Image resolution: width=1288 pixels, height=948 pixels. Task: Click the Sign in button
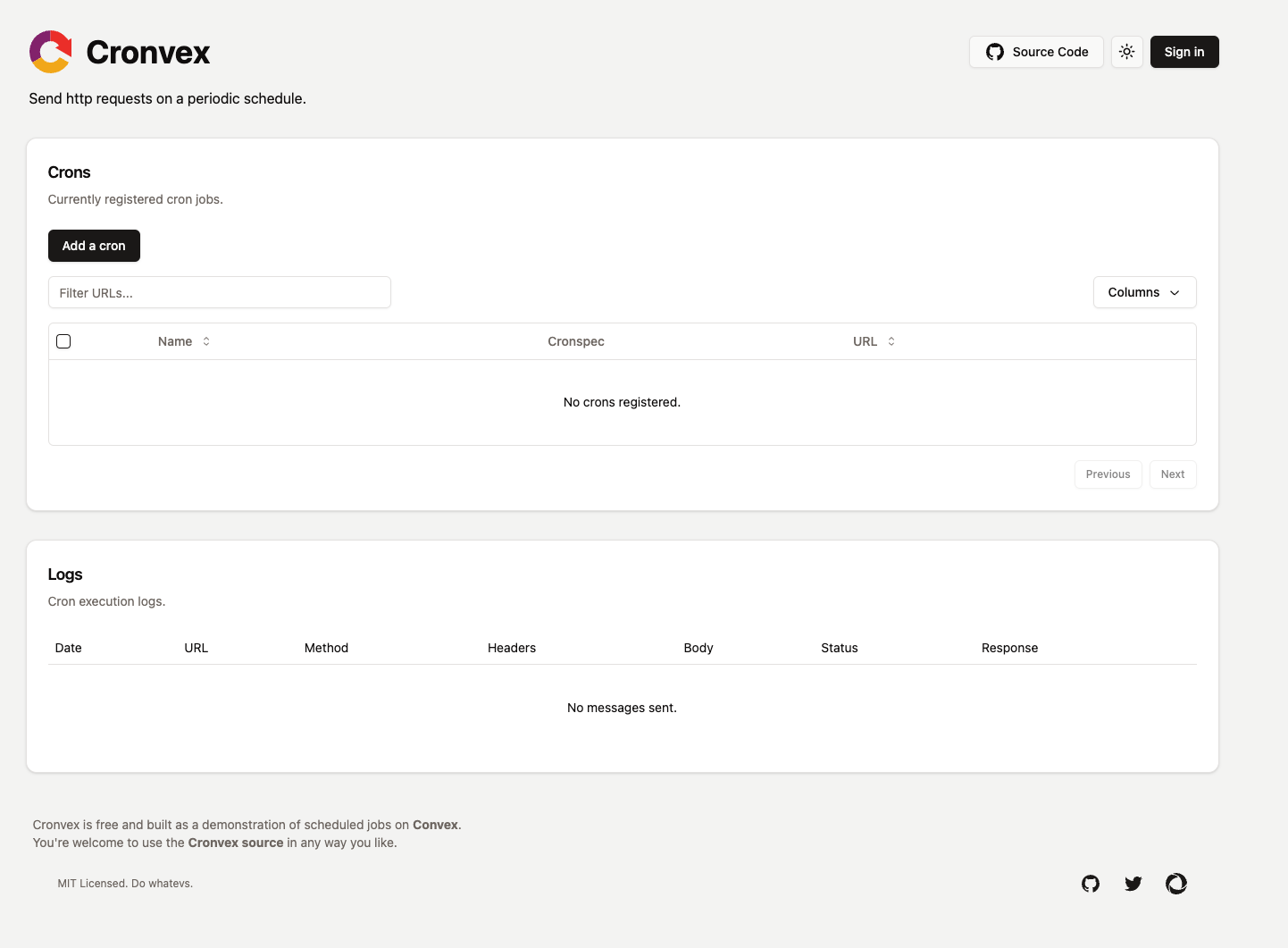tap(1183, 52)
